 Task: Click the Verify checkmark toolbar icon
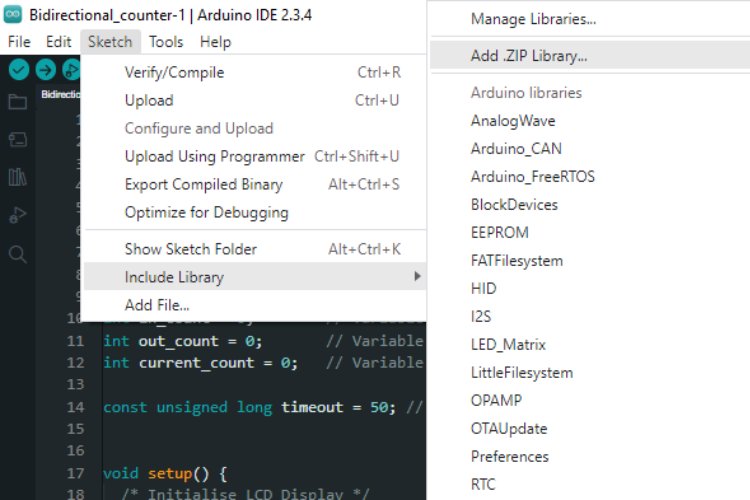click(19, 70)
